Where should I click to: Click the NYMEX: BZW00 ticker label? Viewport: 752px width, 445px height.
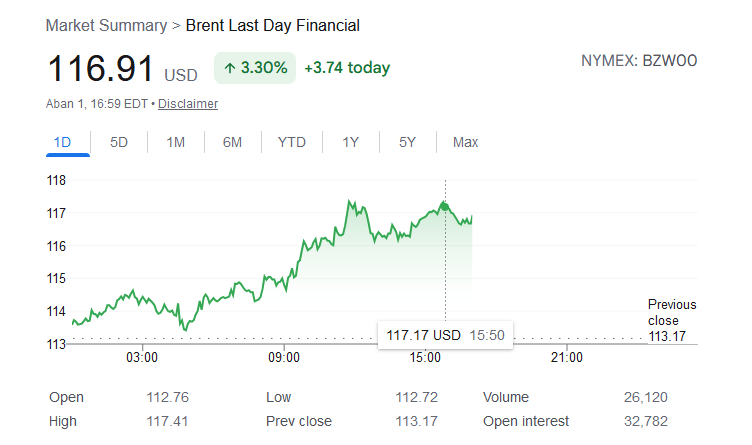(x=639, y=61)
